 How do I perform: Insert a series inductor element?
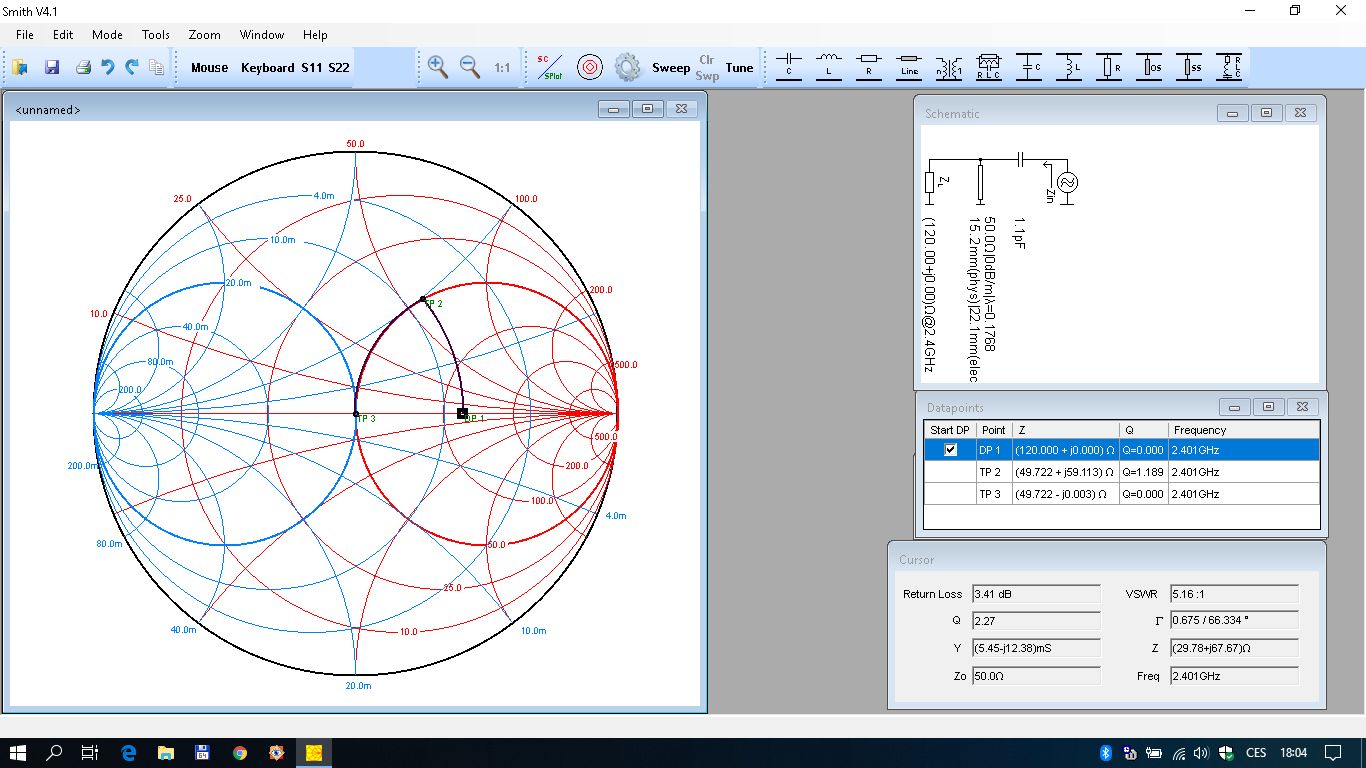coord(828,67)
